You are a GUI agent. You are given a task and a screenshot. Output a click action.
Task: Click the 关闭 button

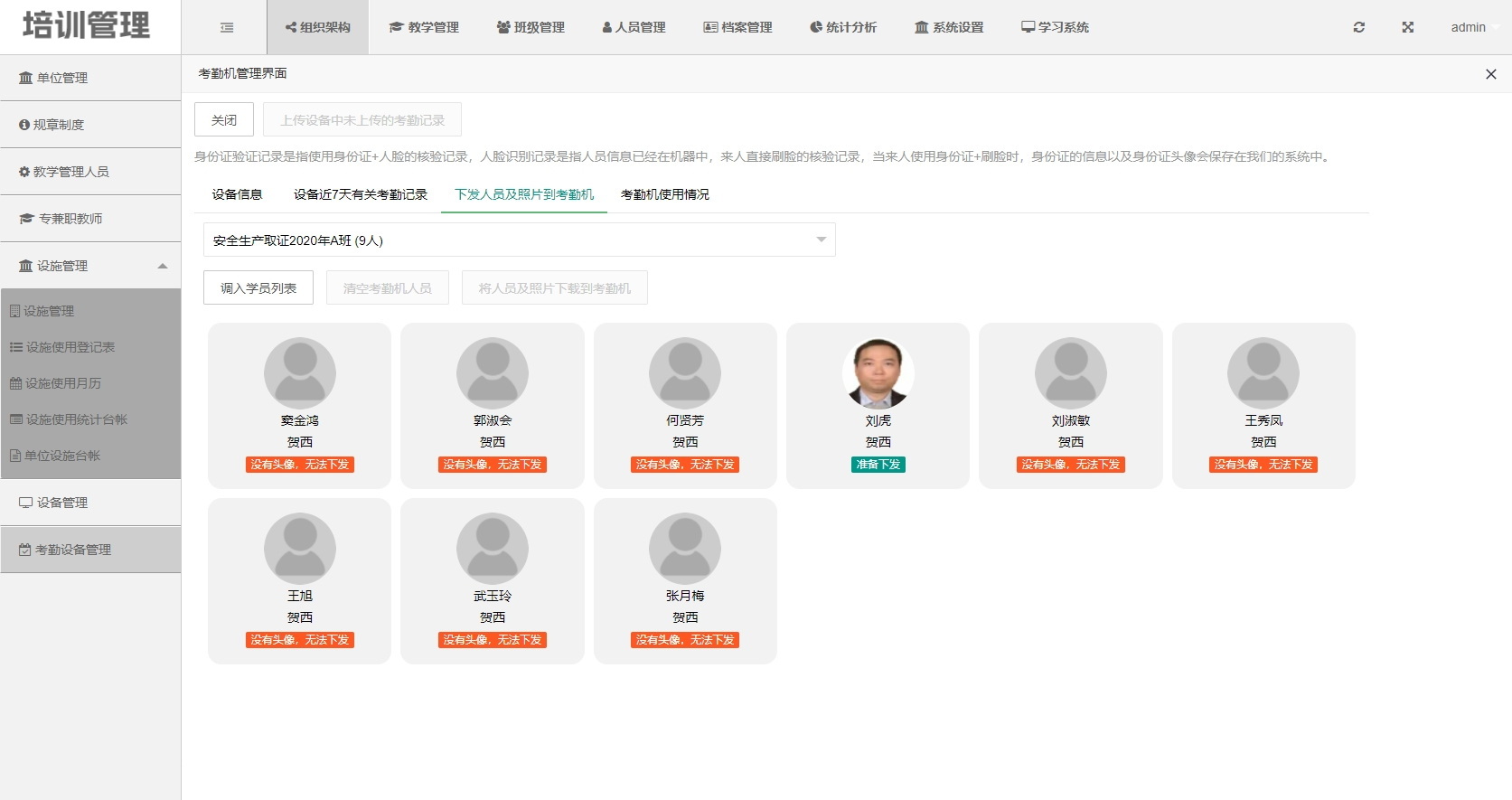point(224,120)
